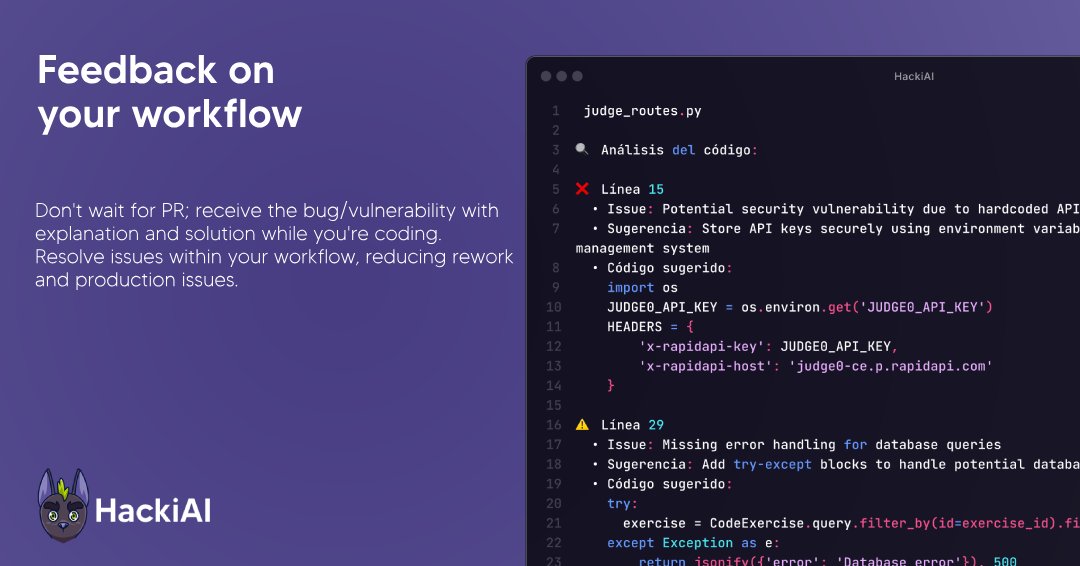Click the HackiAI window title

point(914,76)
